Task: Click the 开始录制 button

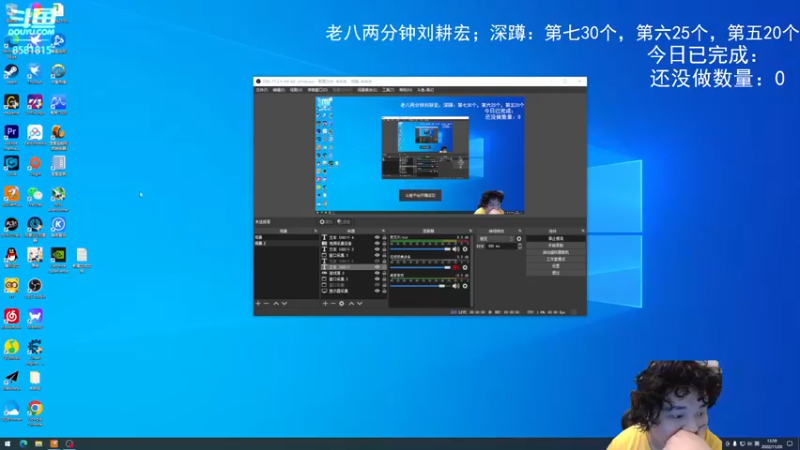Action: click(556, 245)
